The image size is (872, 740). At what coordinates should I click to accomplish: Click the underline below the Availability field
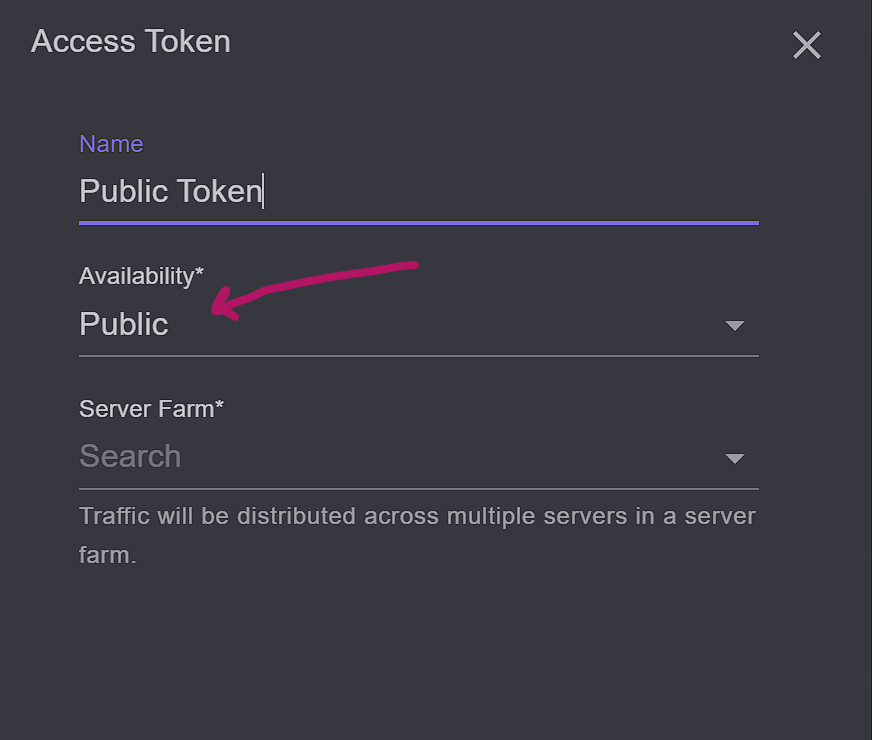coord(418,355)
